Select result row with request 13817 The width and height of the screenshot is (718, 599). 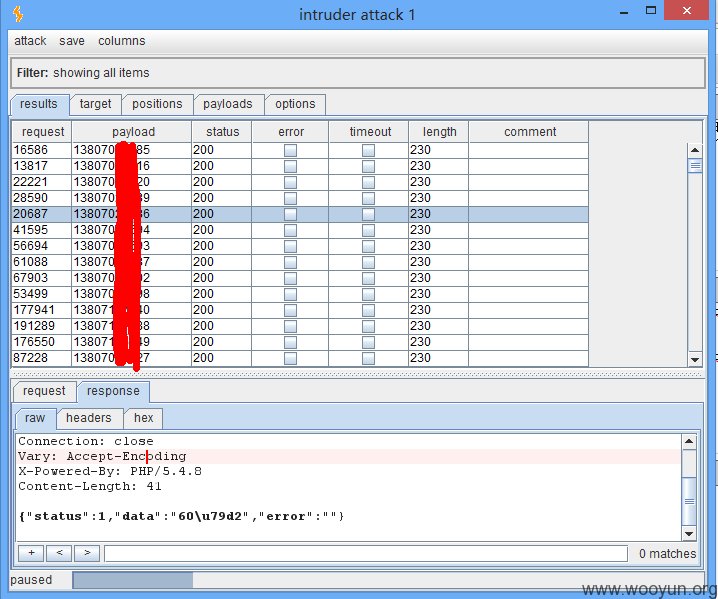pyautogui.click(x=300, y=166)
